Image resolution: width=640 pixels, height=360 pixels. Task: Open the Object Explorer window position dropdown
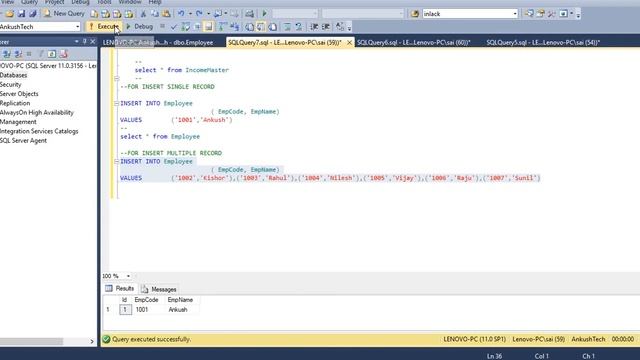point(76,42)
